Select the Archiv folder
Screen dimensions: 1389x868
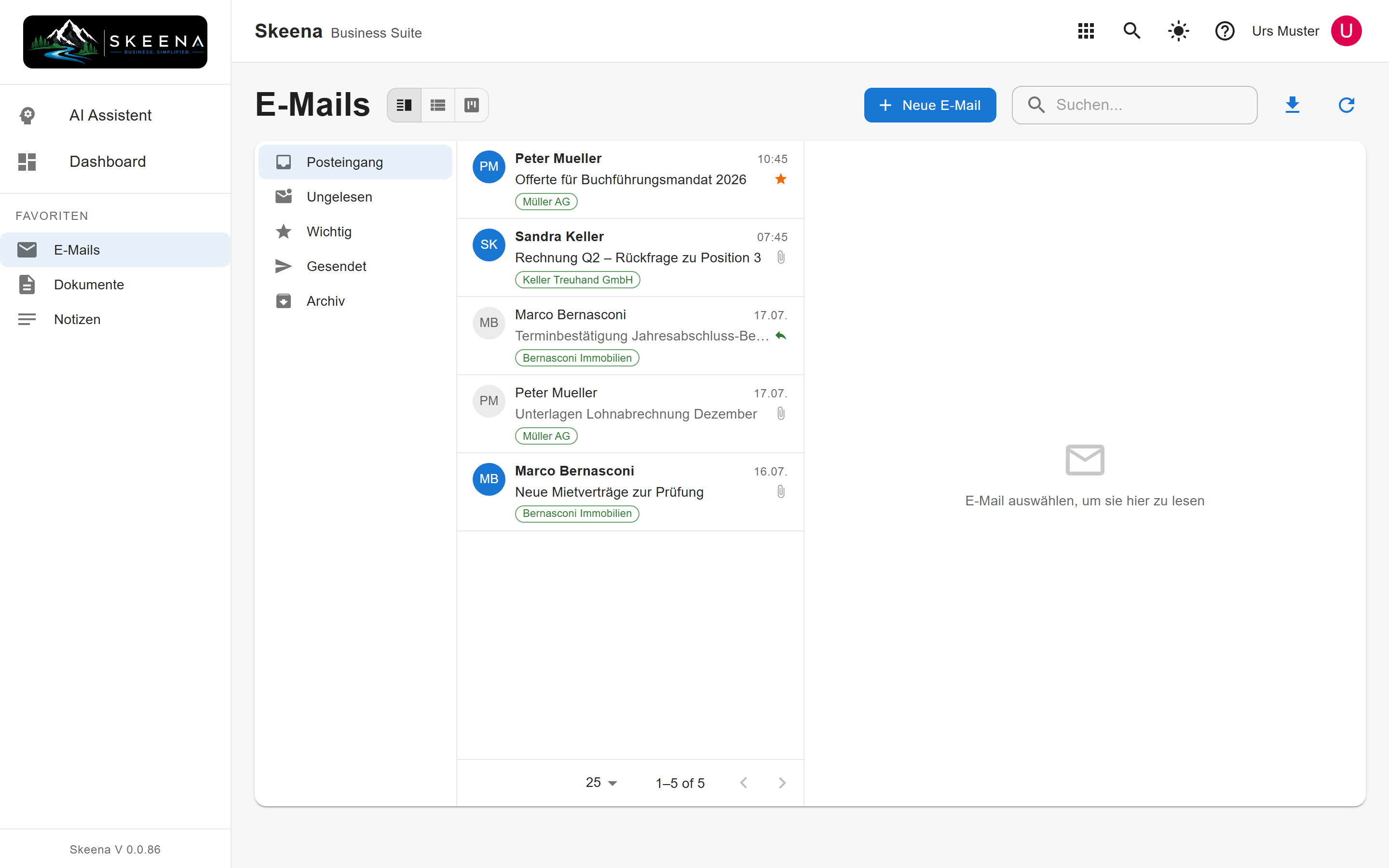(x=355, y=301)
